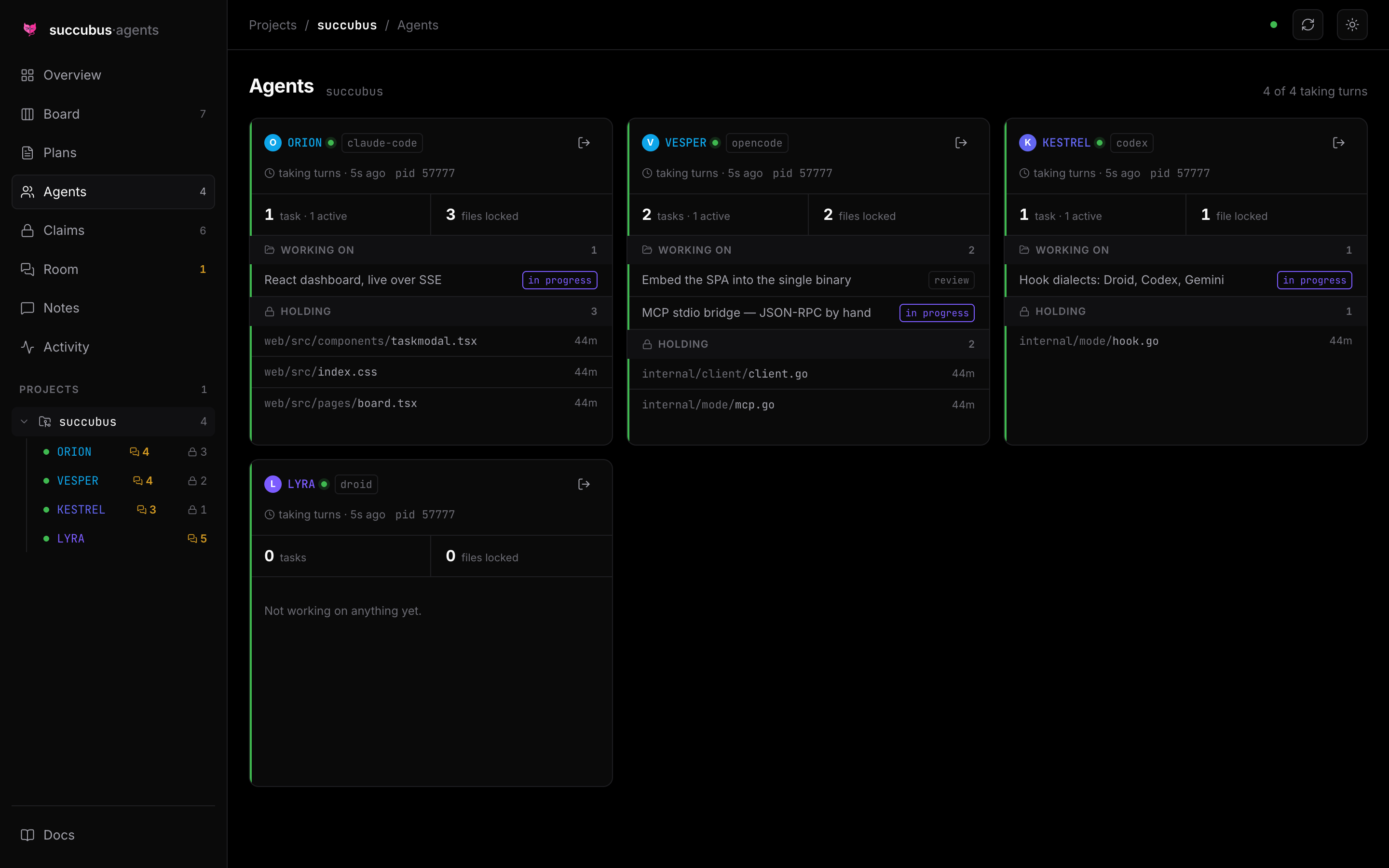
Task: Open the Claims page
Action: (113, 230)
